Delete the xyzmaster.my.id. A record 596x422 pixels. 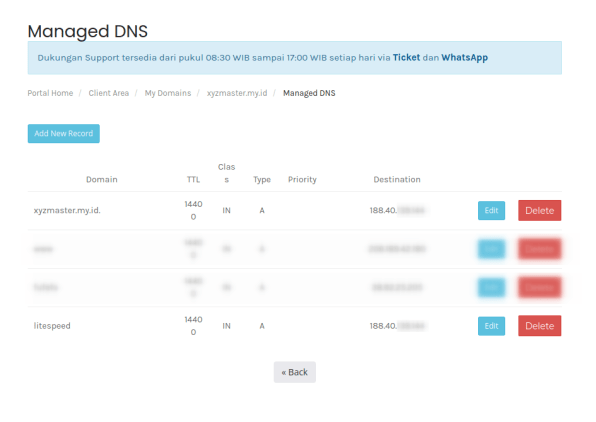pyautogui.click(x=539, y=211)
